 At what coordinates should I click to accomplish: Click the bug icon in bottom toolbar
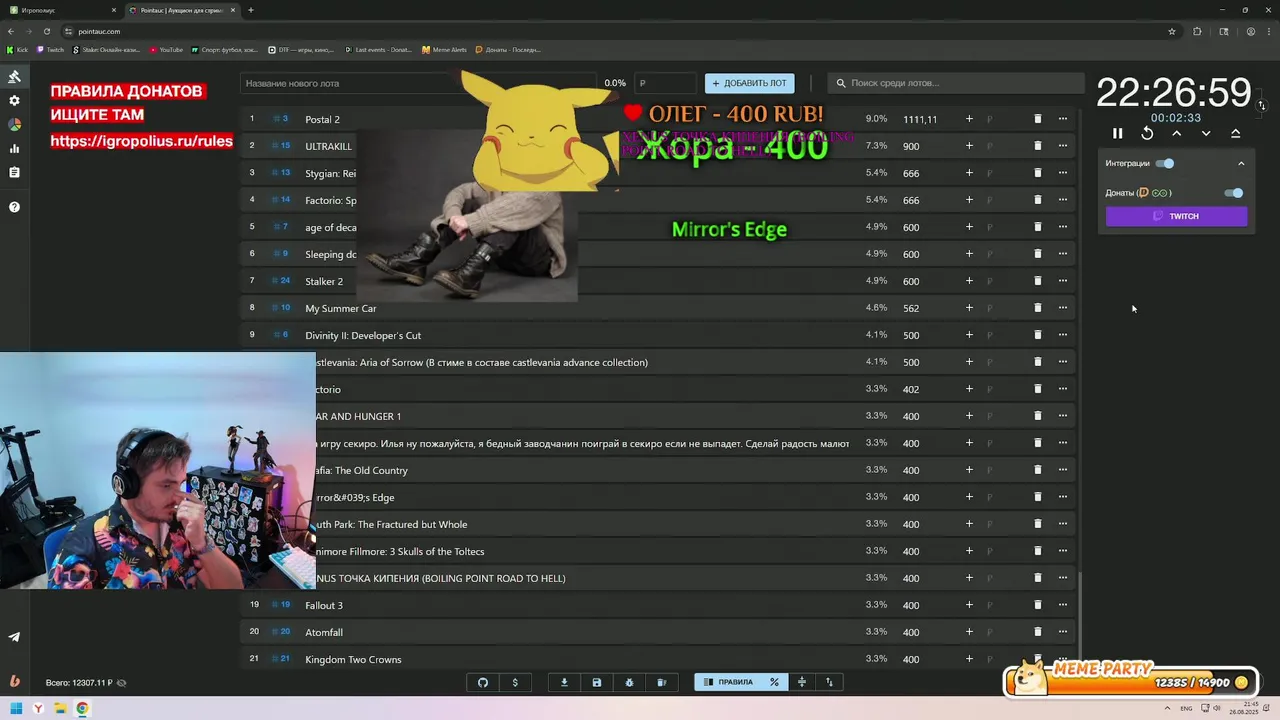point(629,682)
